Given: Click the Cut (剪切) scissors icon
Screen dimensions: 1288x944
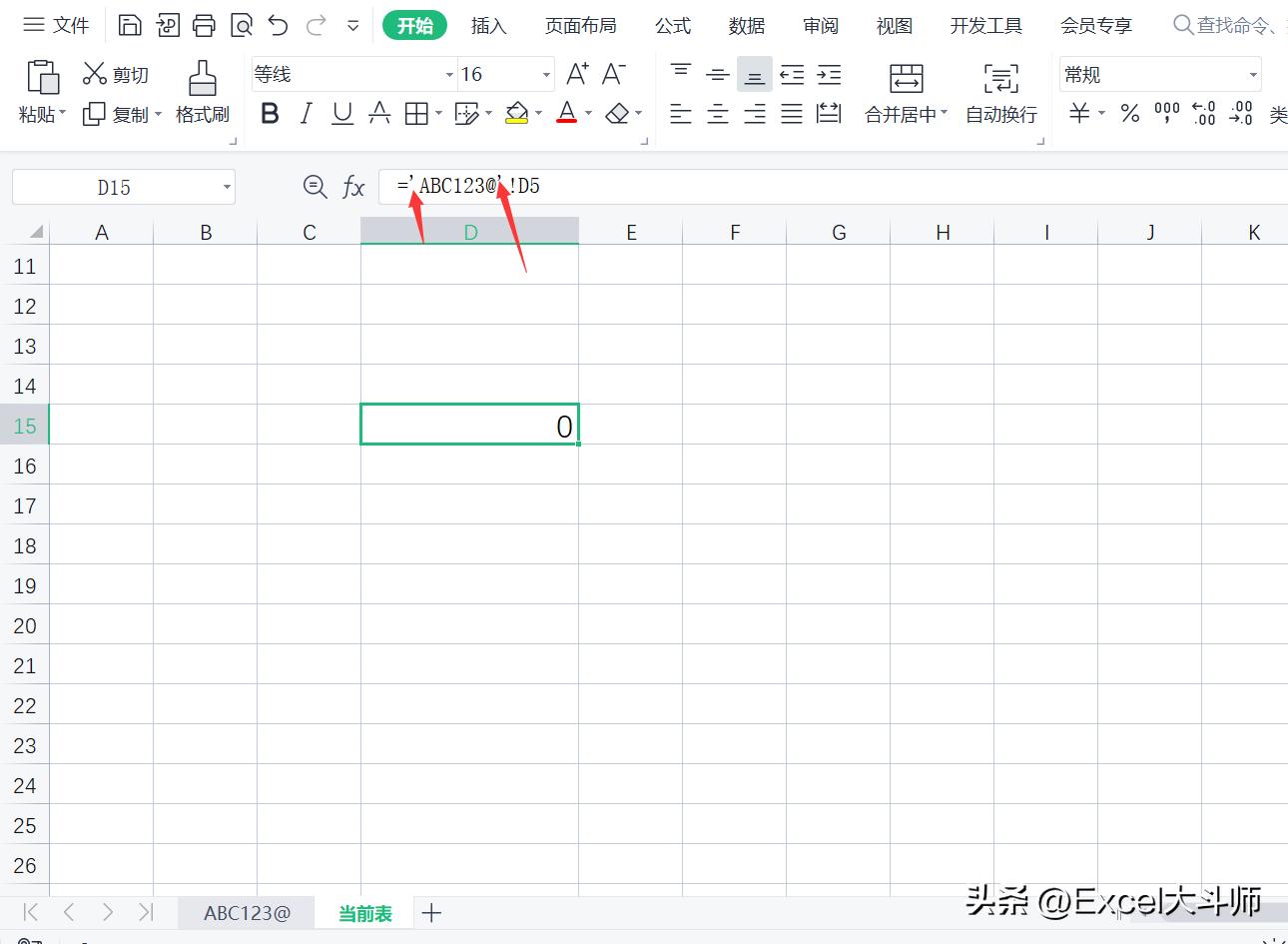Looking at the screenshot, I should [97, 73].
